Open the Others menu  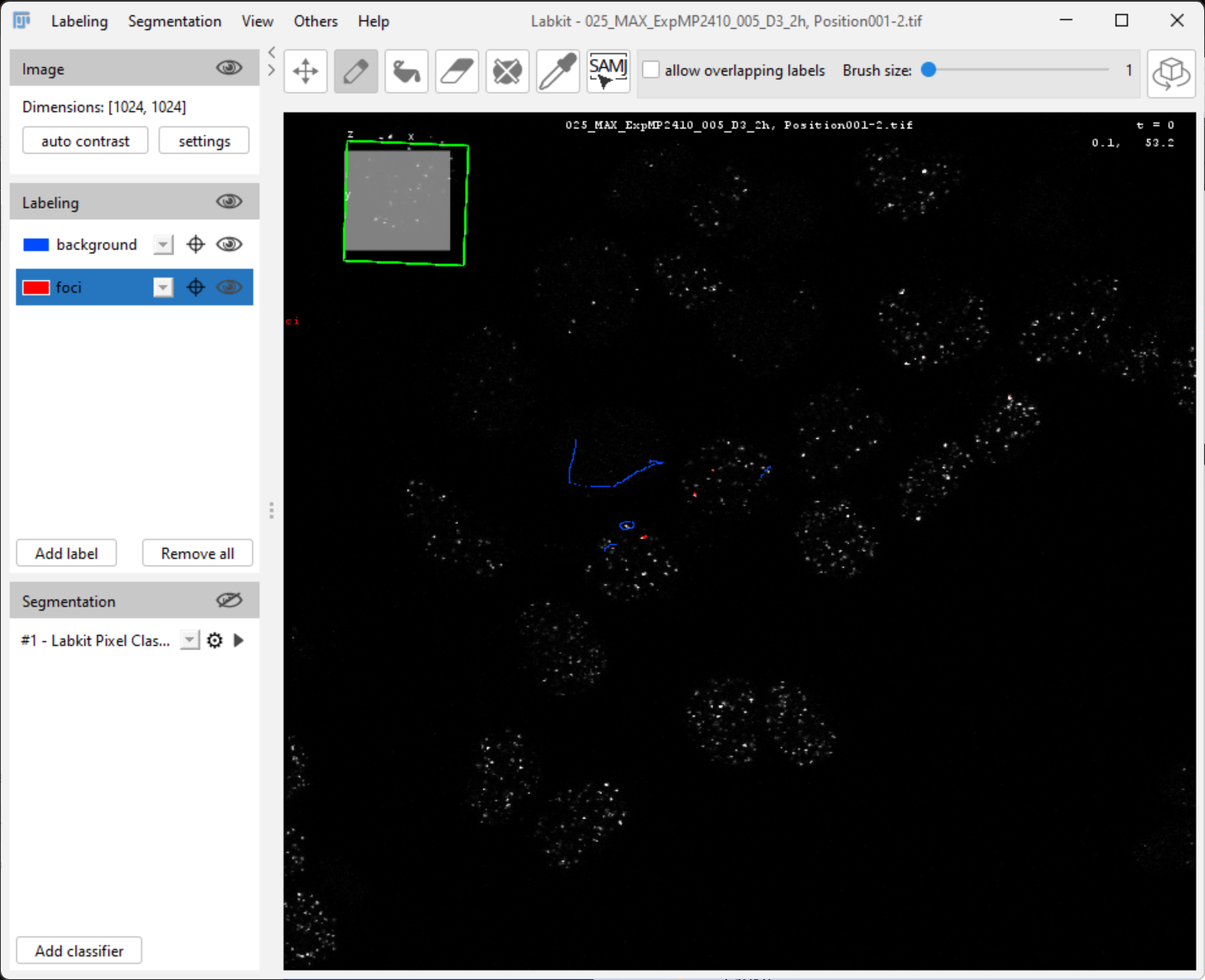click(x=316, y=21)
